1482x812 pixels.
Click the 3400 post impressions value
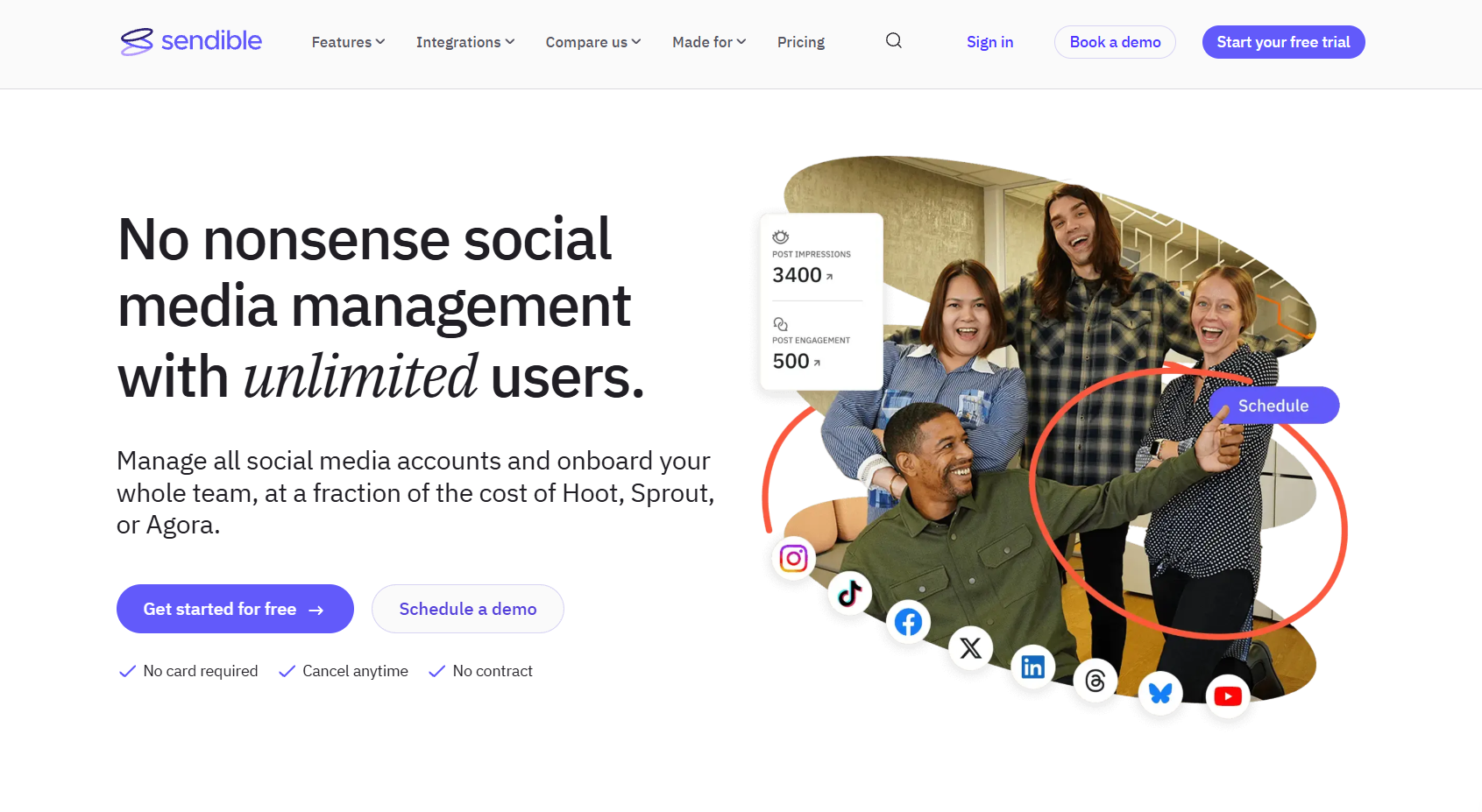coord(797,275)
